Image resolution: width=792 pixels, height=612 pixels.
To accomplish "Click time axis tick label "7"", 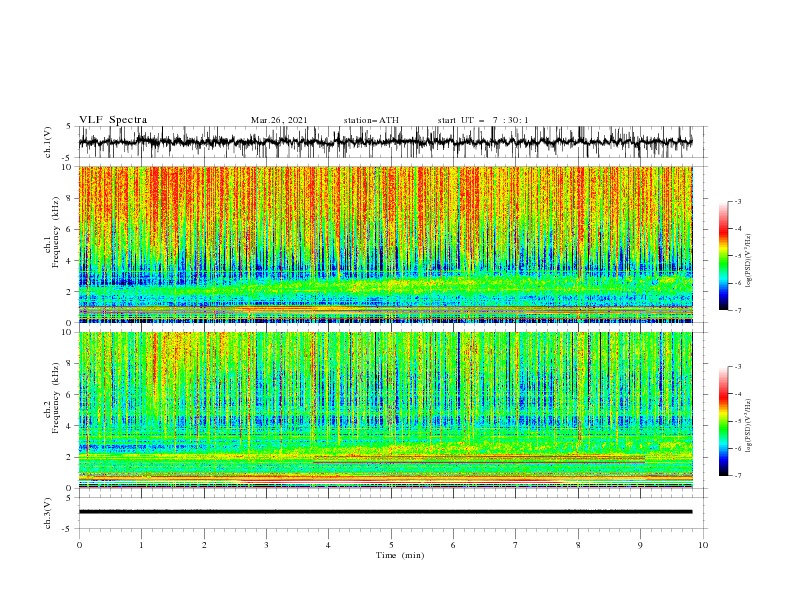I will point(516,545).
